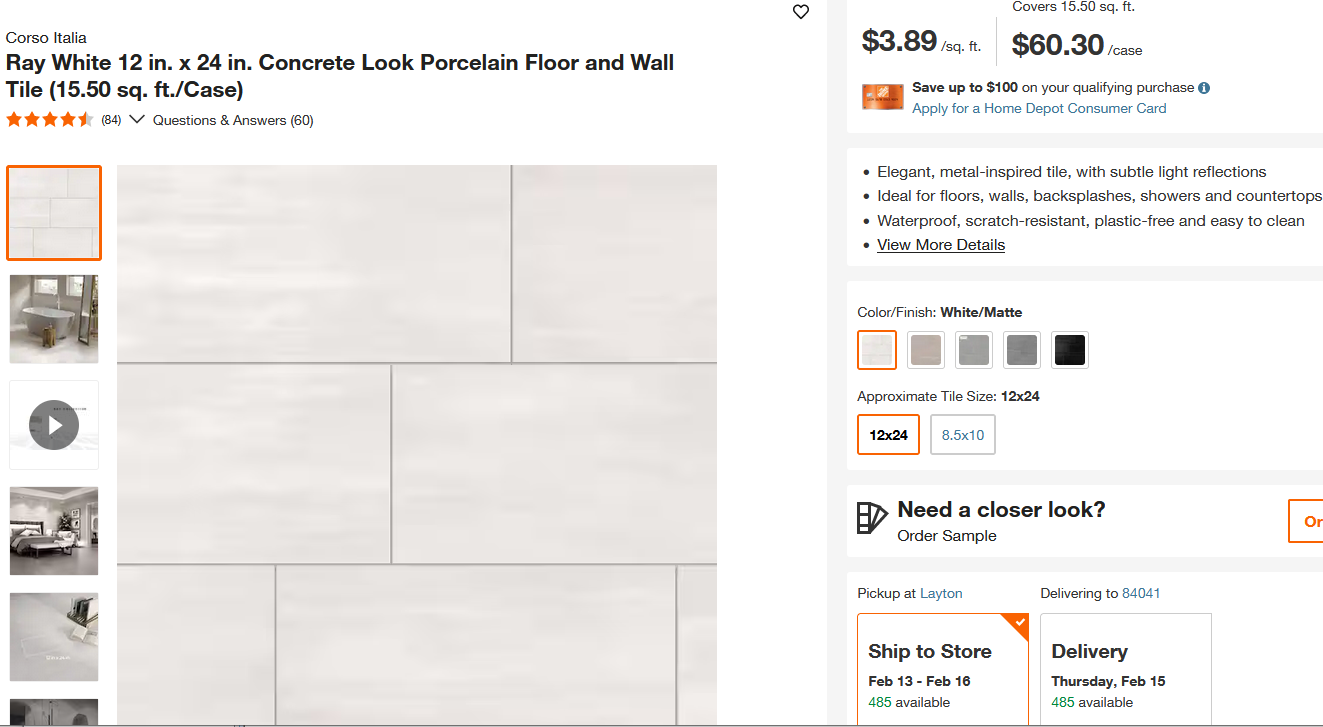Open Apply for a Home Depot Consumer Card link
The width and height of the screenshot is (1323, 727).
[x=1039, y=108]
